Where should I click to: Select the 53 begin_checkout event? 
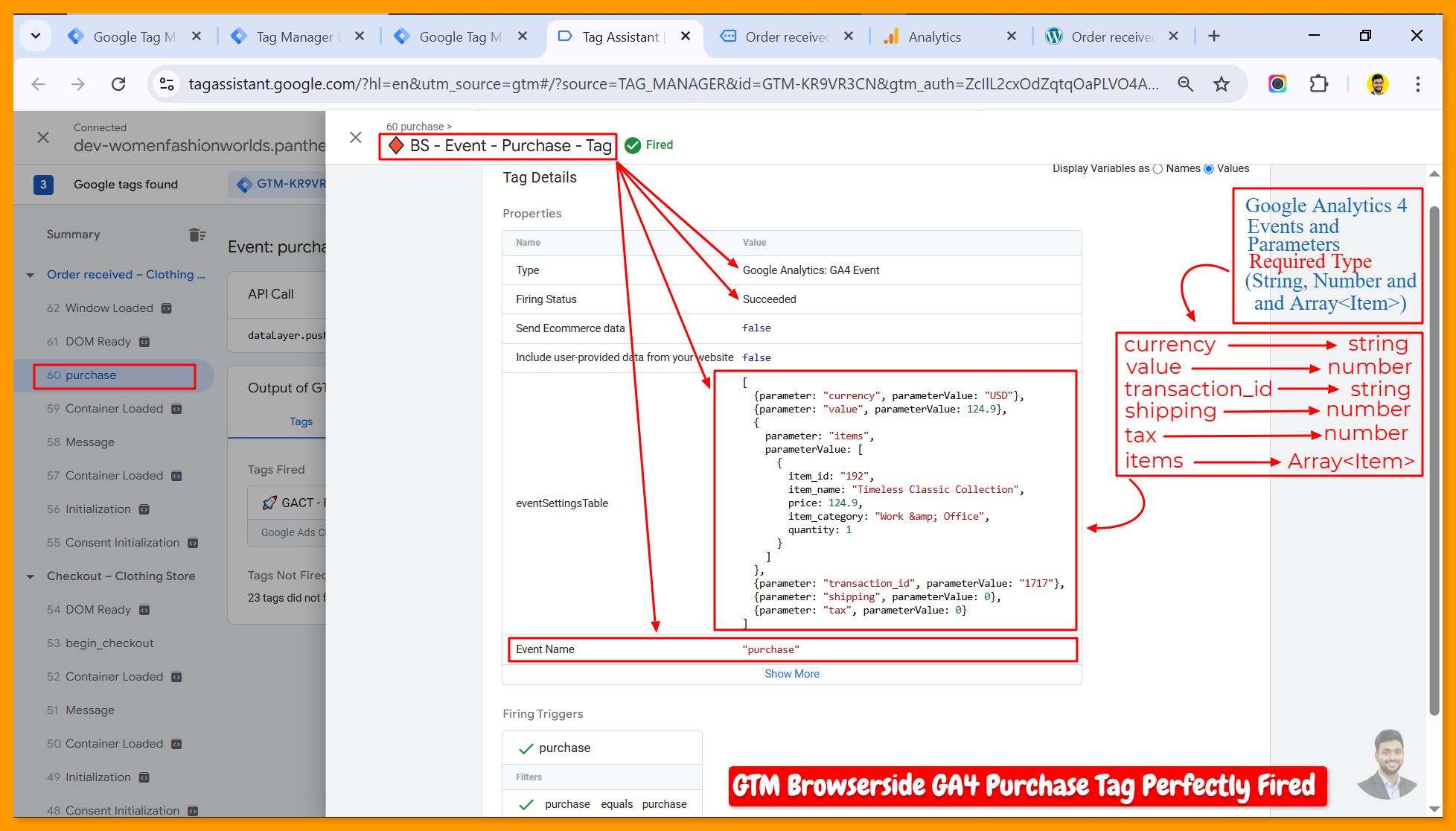(x=109, y=643)
